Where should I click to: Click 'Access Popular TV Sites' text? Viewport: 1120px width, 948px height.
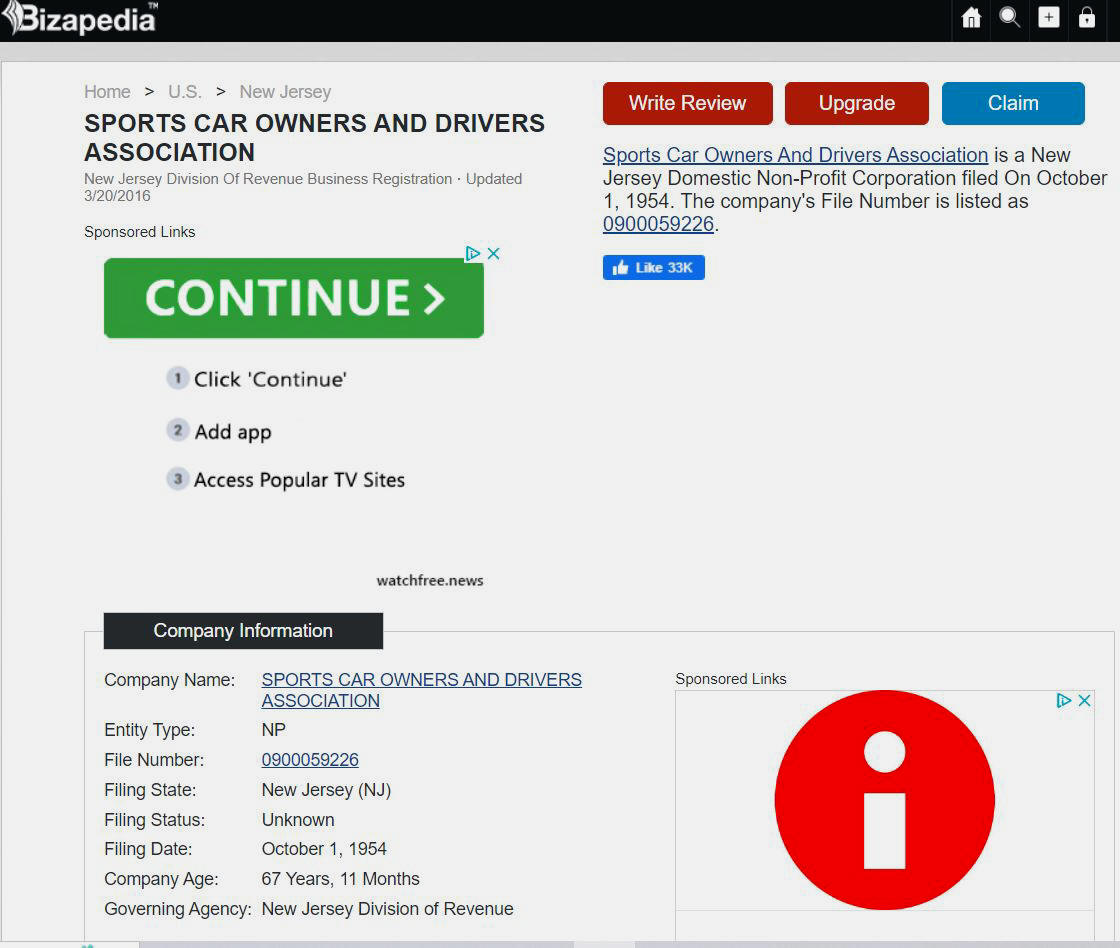[299, 480]
